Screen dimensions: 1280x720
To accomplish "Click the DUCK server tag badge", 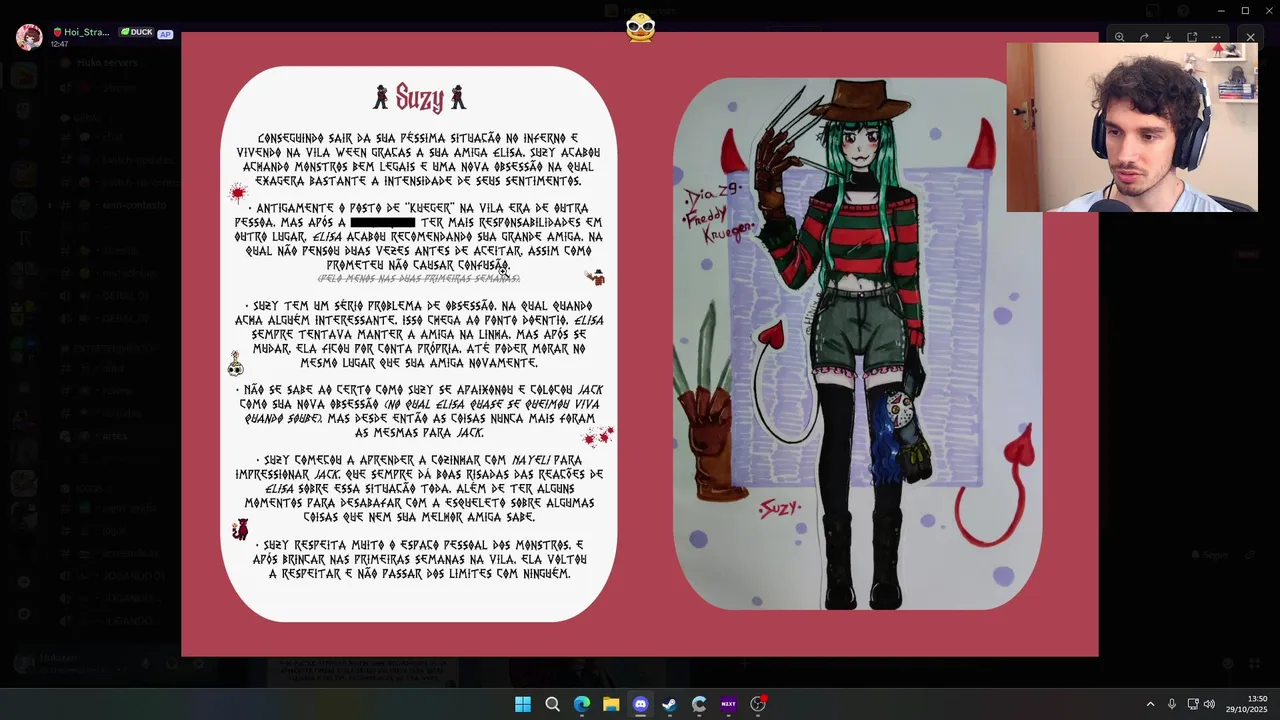I will tap(137, 32).
